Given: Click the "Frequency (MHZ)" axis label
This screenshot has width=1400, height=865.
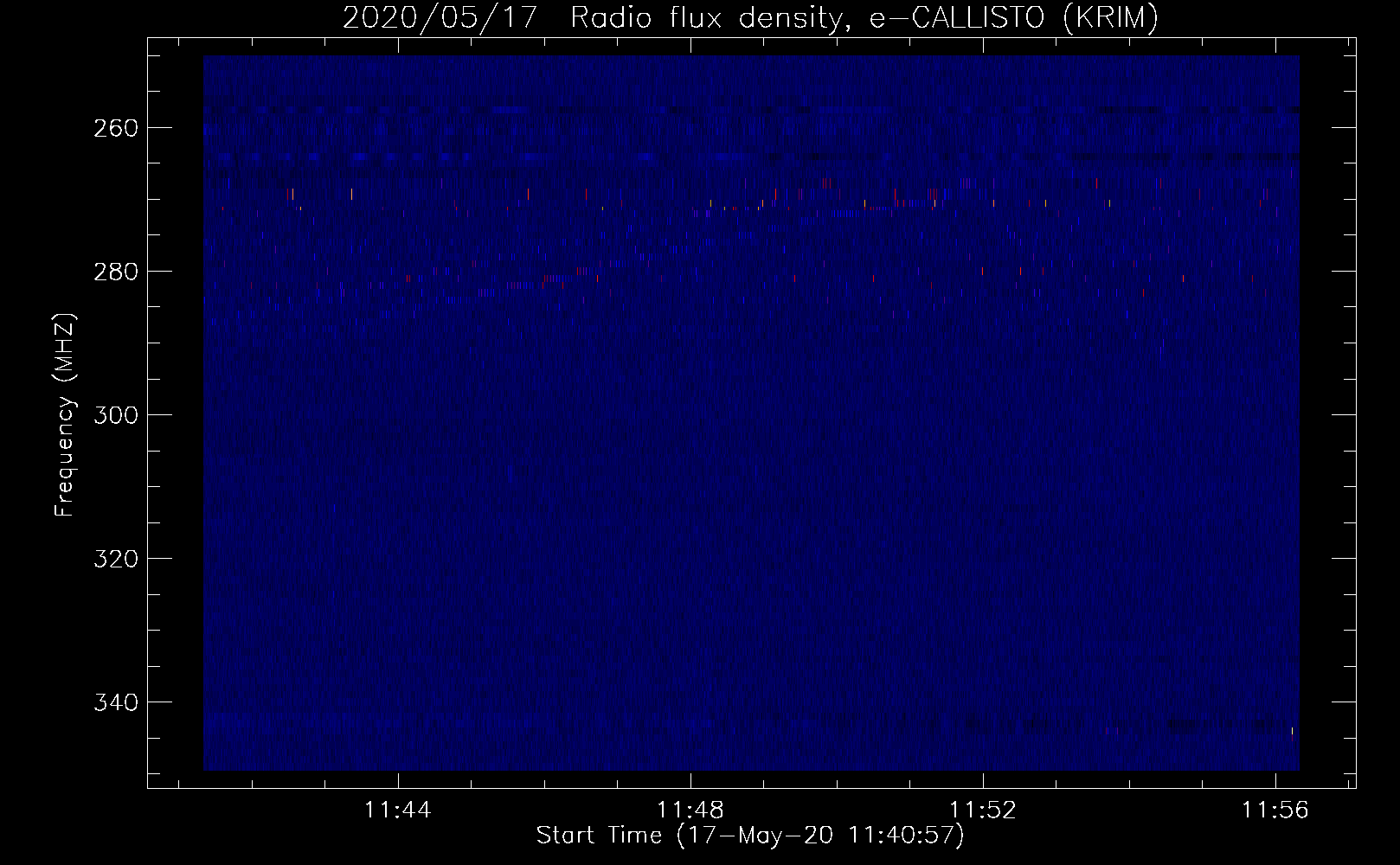Looking at the screenshot, I should [66, 415].
